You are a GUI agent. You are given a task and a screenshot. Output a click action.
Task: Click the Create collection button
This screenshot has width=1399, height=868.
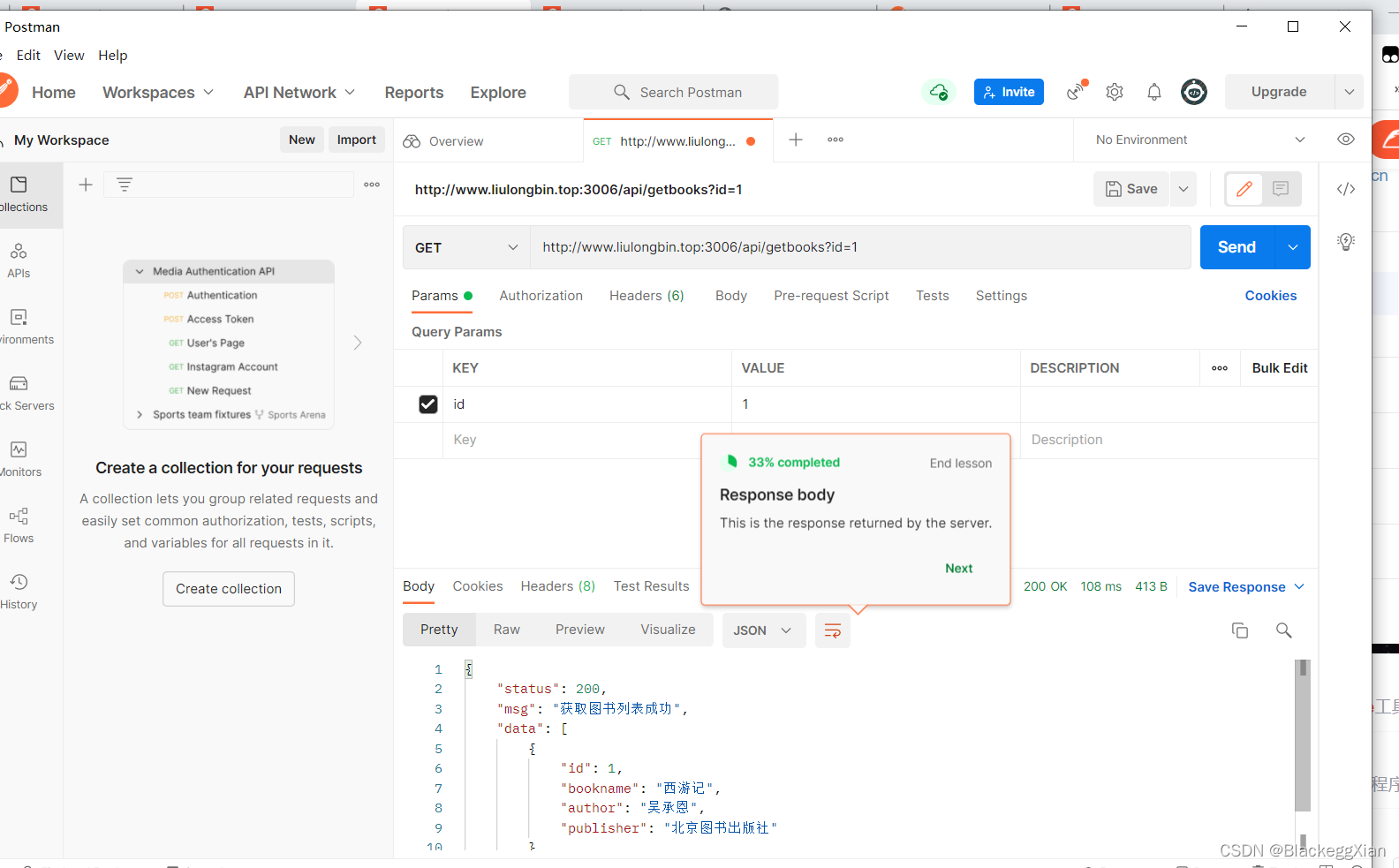(x=229, y=589)
